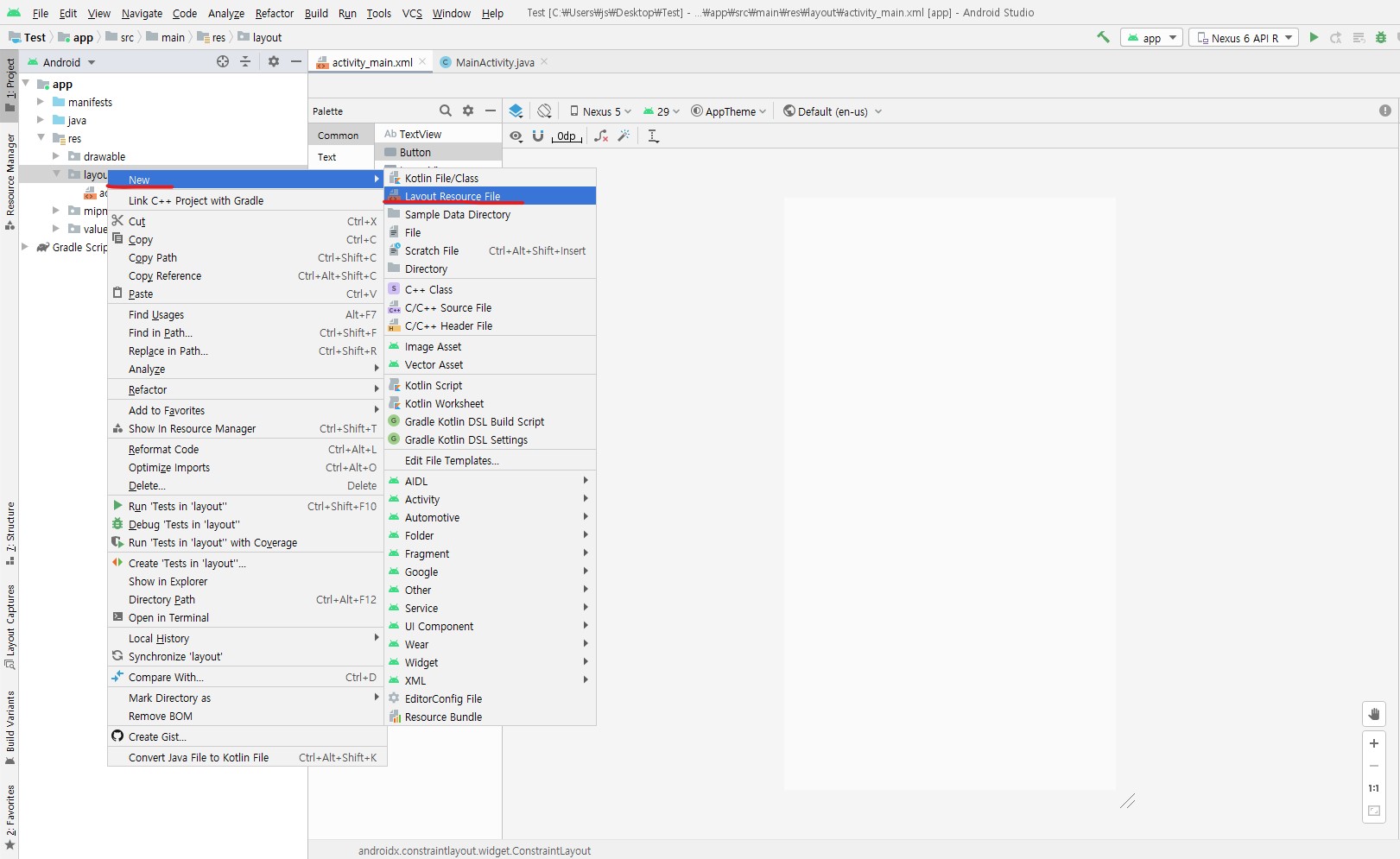
Task: Run the app with green play button
Action: pos(1314,37)
